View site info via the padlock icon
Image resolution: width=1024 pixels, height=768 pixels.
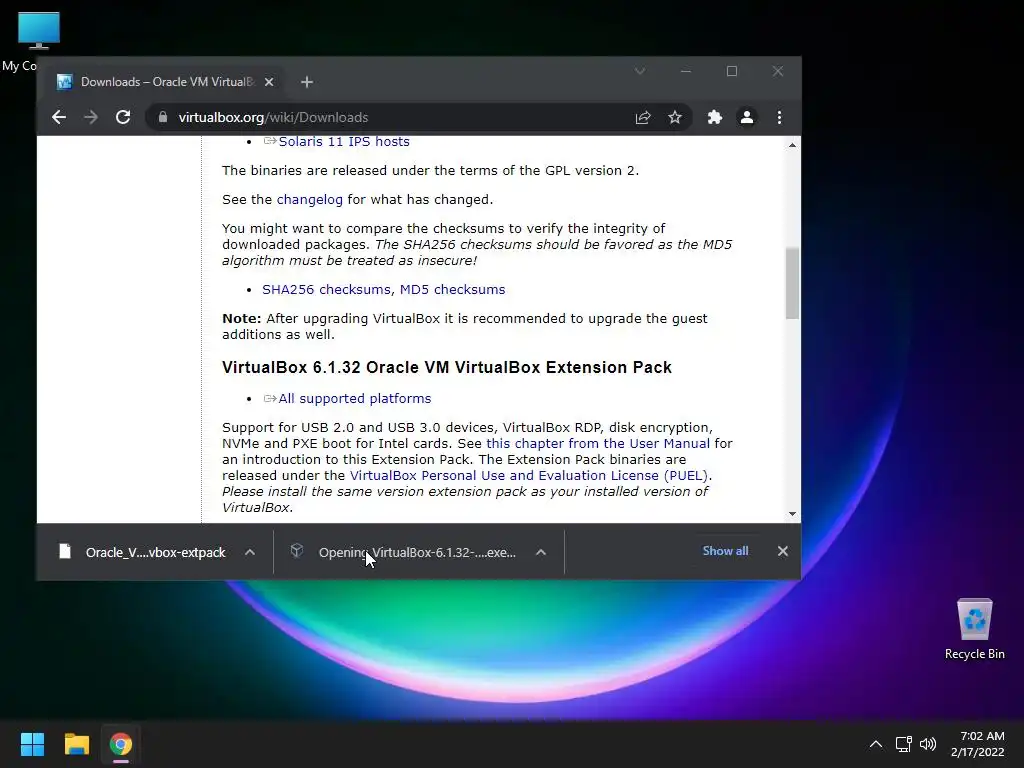(163, 118)
